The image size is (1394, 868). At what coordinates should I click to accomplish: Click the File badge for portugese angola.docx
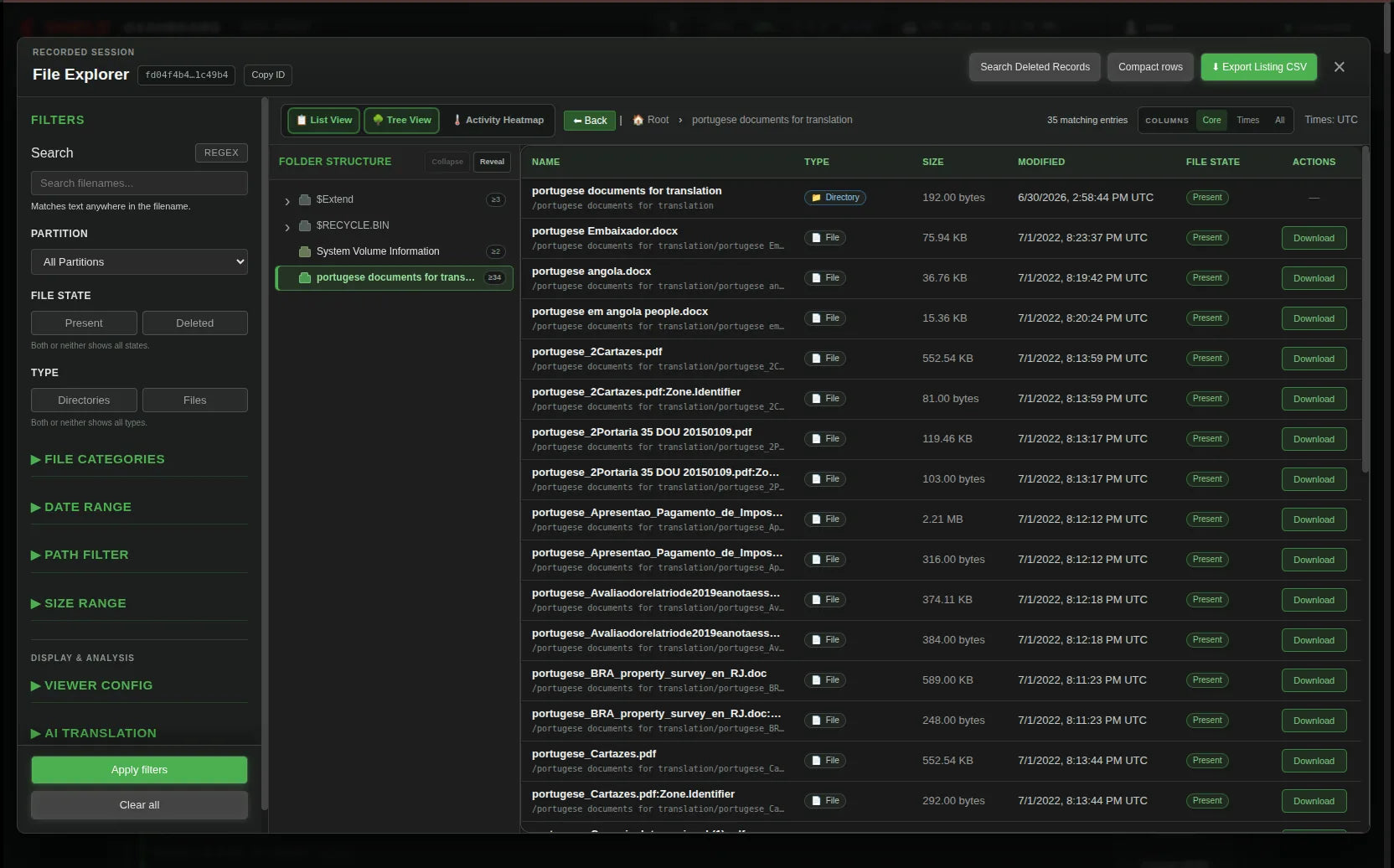coord(825,278)
